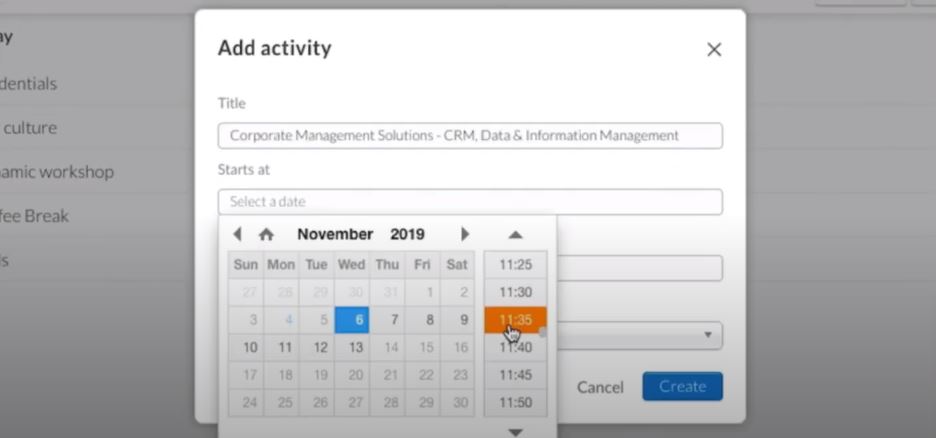Open the partially hidden dropdown on right

pyautogui.click(x=709, y=335)
